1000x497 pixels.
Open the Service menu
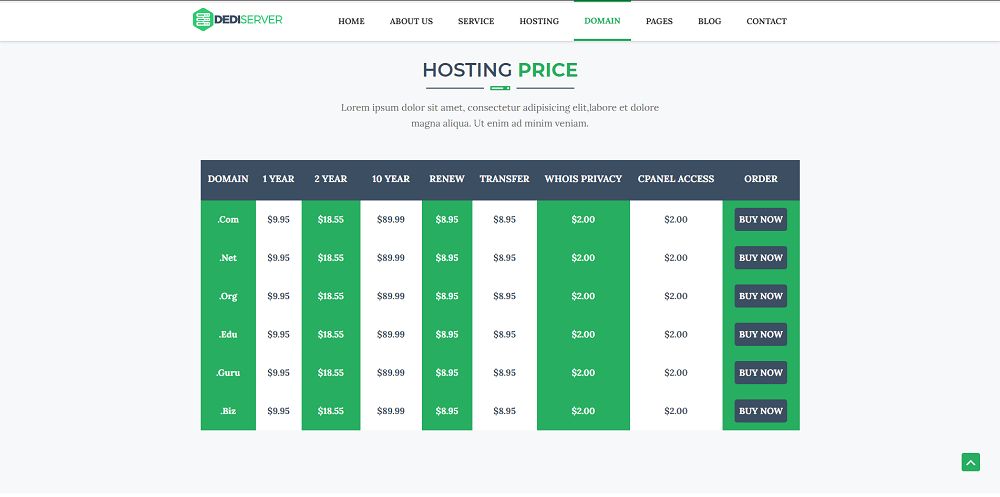pos(476,21)
